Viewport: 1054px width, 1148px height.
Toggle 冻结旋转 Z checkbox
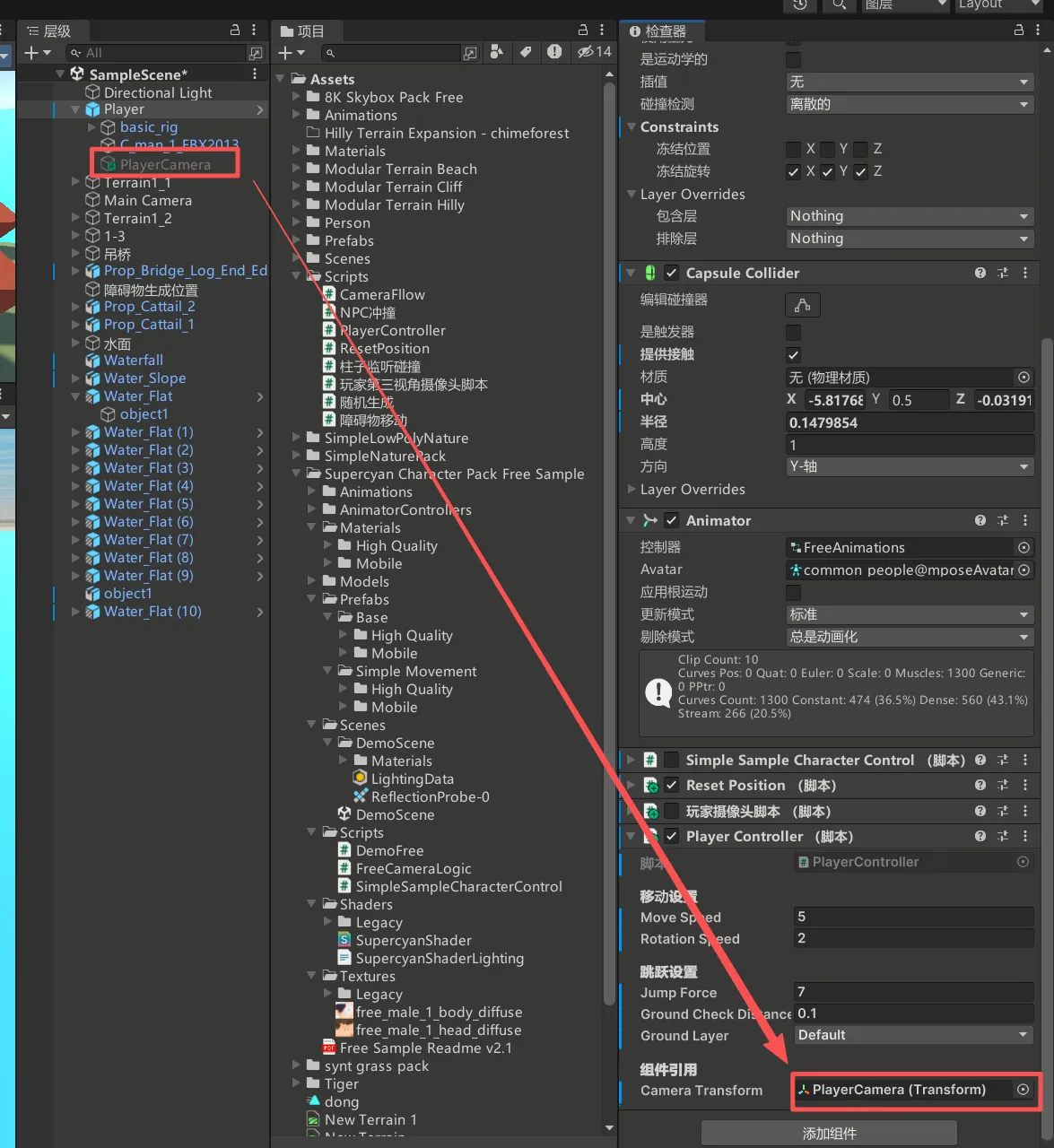point(860,171)
